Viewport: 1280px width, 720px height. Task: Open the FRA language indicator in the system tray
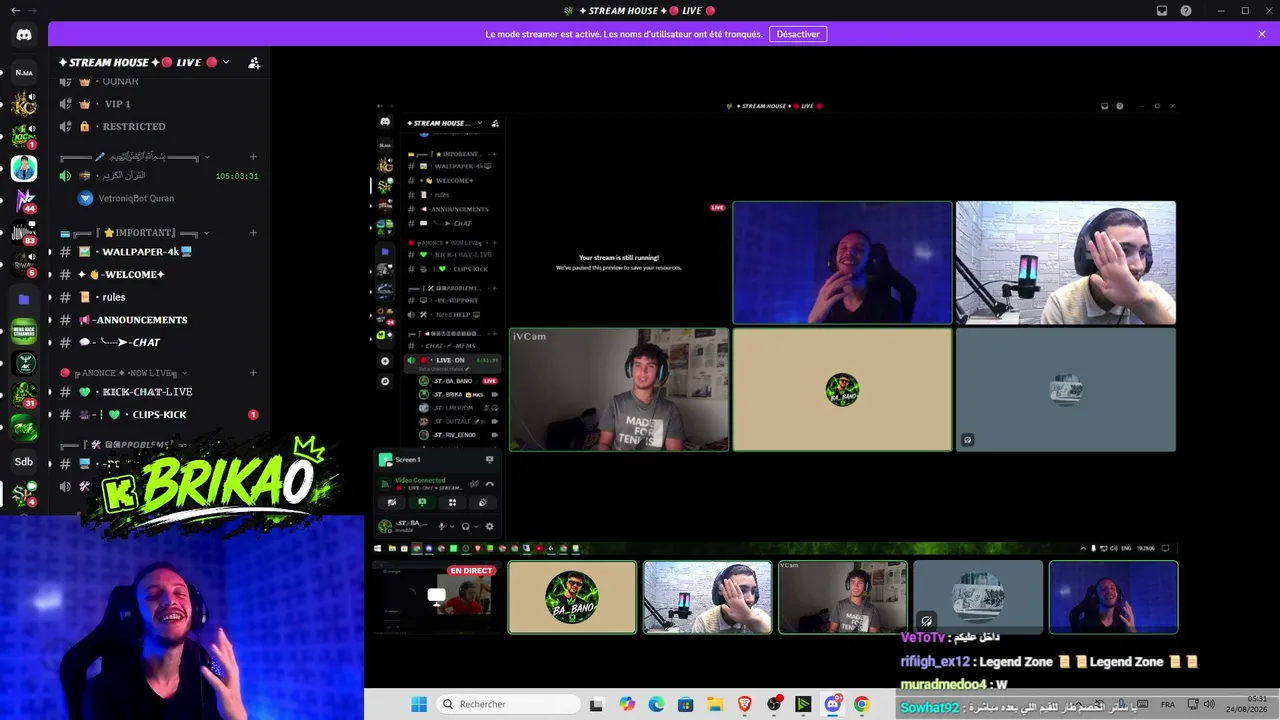[1167, 704]
